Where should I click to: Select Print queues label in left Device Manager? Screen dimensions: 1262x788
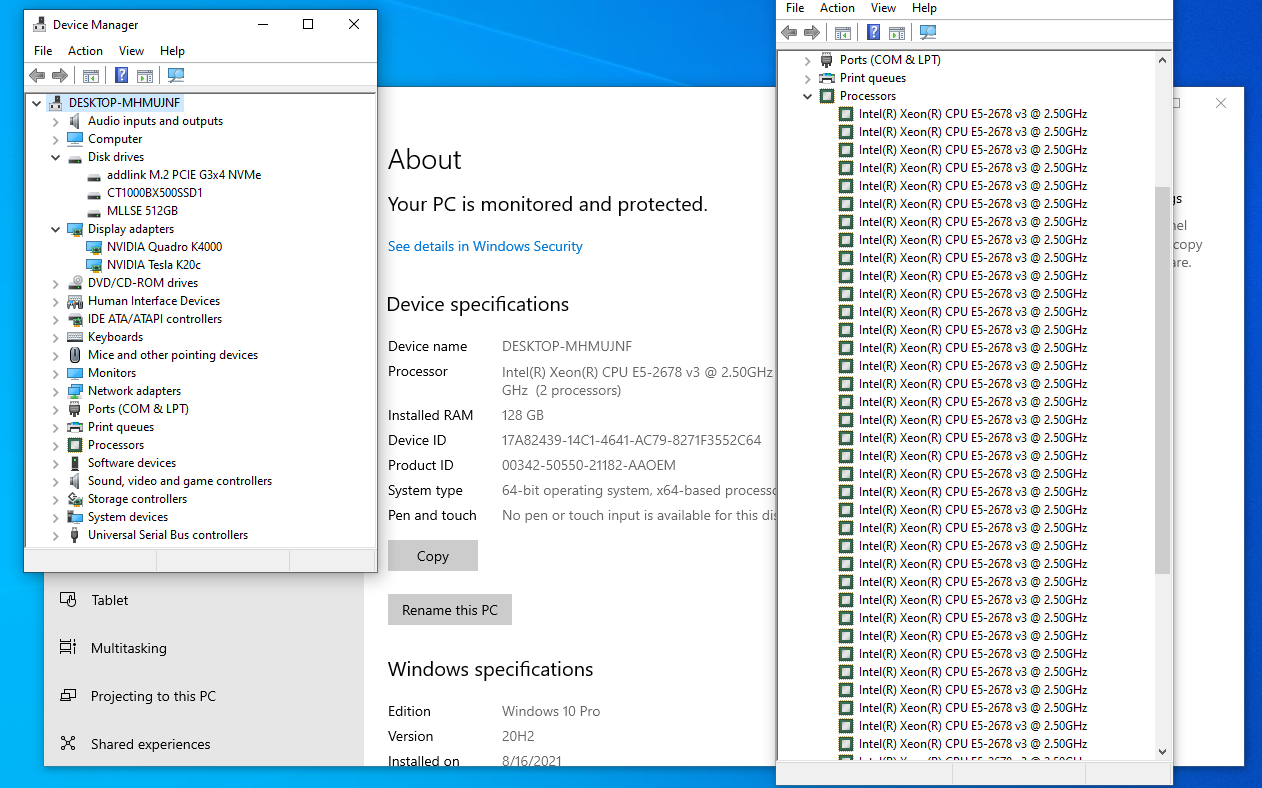(121, 427)
